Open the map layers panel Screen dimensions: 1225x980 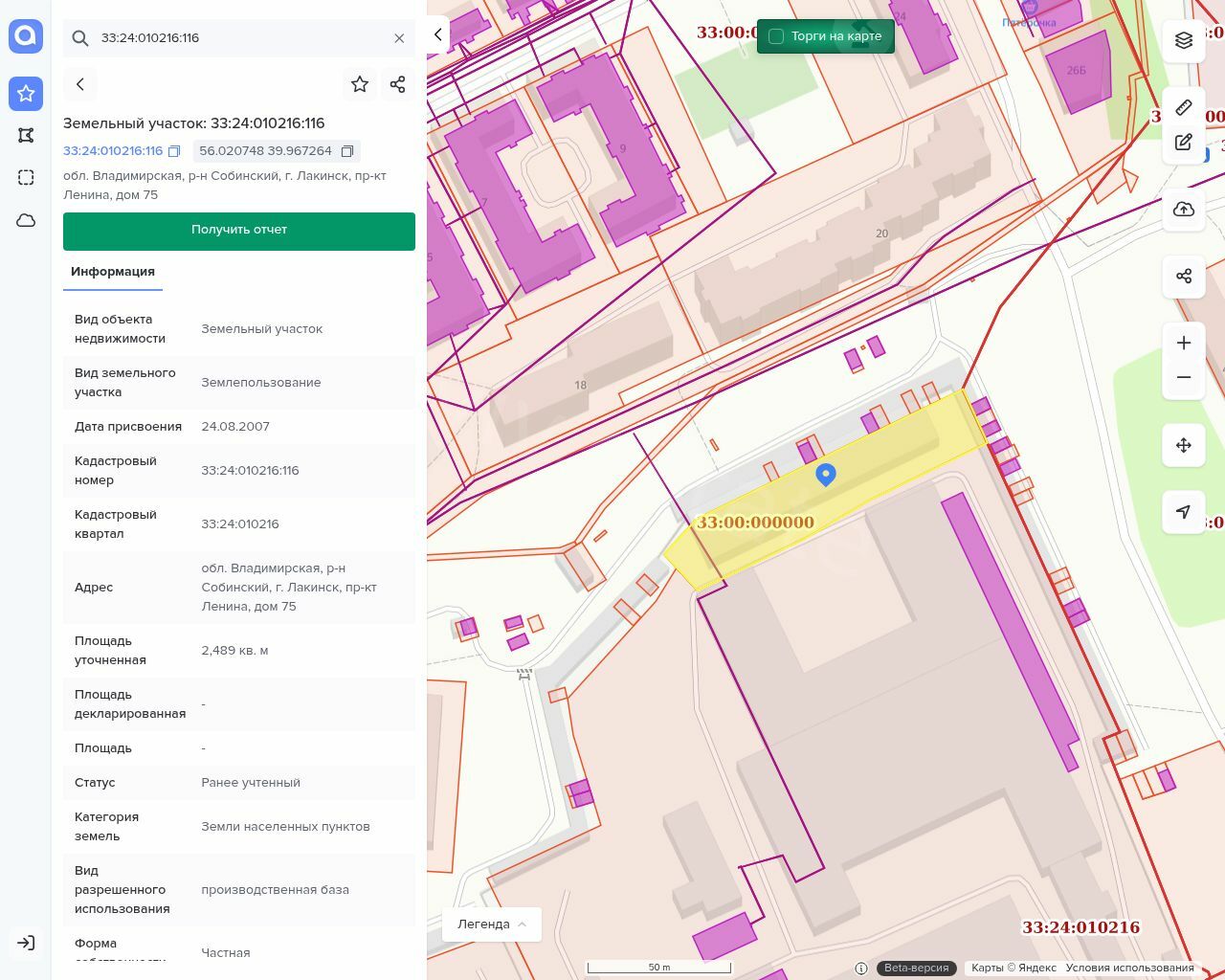1184,40
